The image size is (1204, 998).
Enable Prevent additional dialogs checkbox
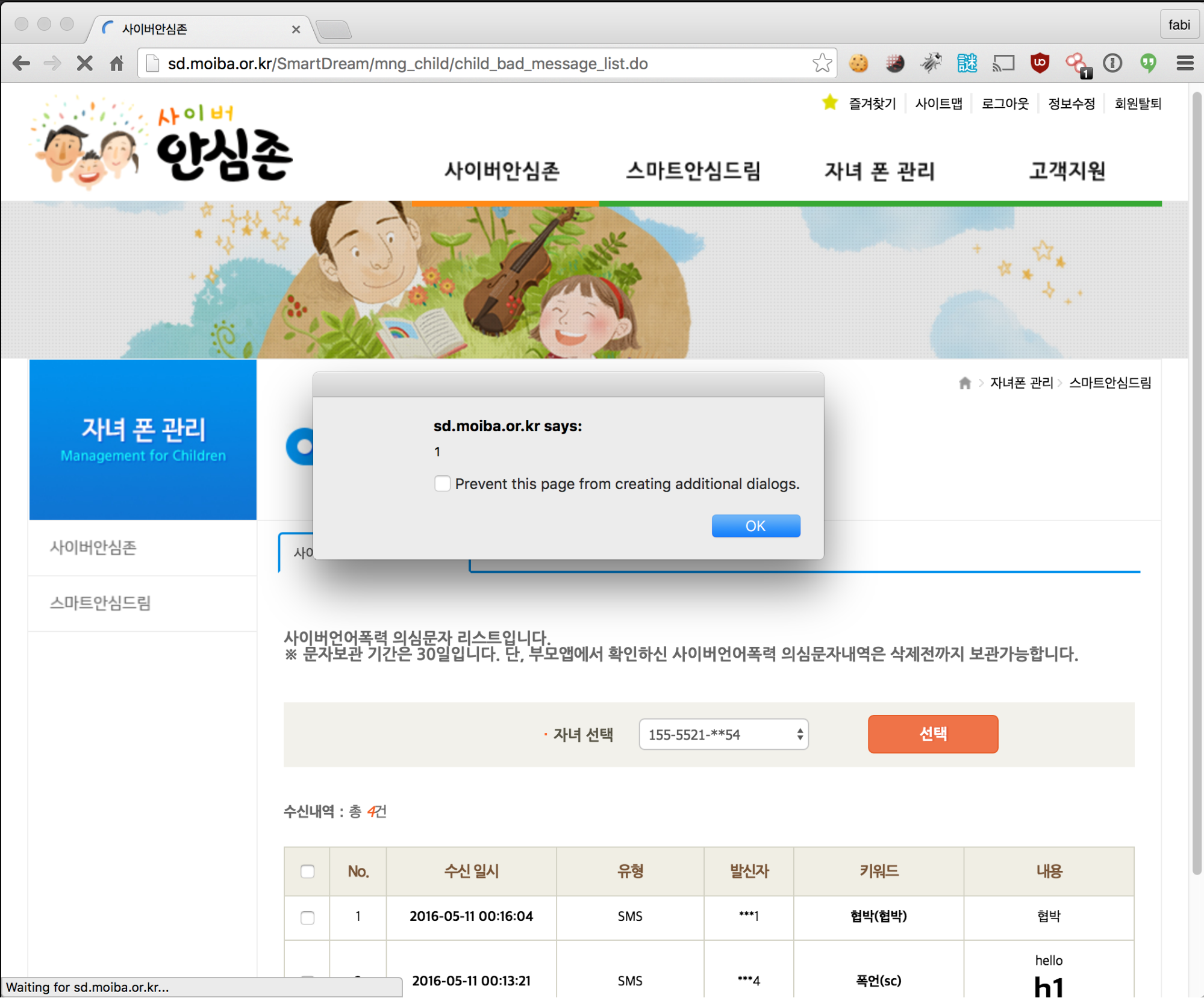click(x=442, y=484)
